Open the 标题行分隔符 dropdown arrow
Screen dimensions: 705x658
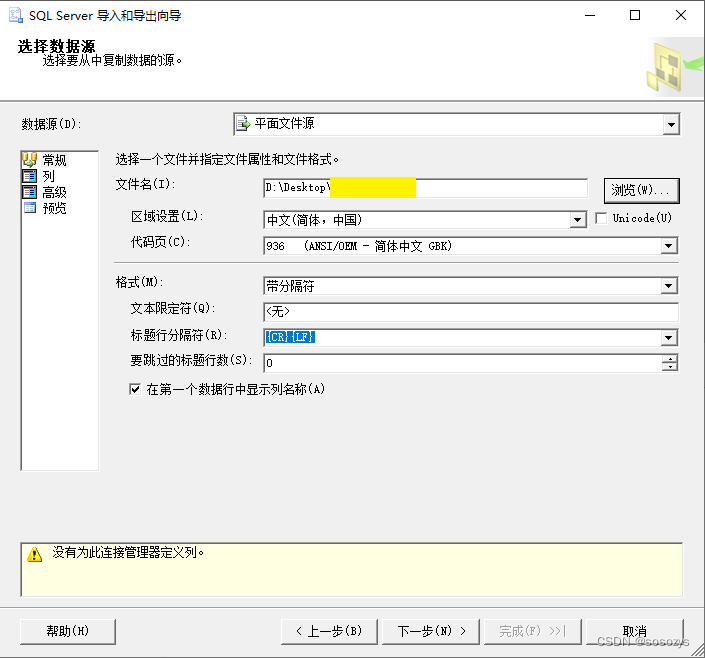point(669,337)
